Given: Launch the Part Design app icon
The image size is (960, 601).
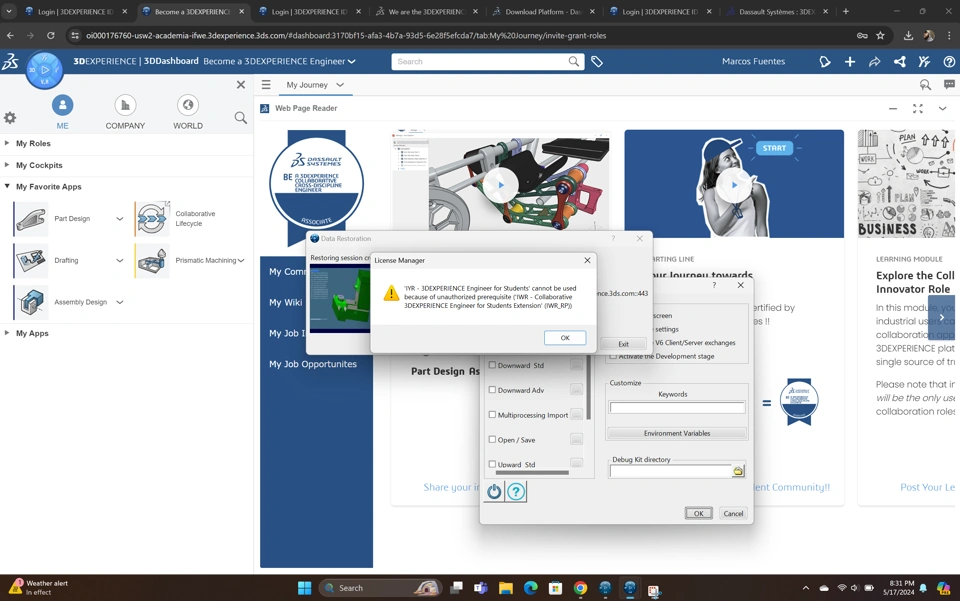Looking at the screenshot, I should pos(31,218).
